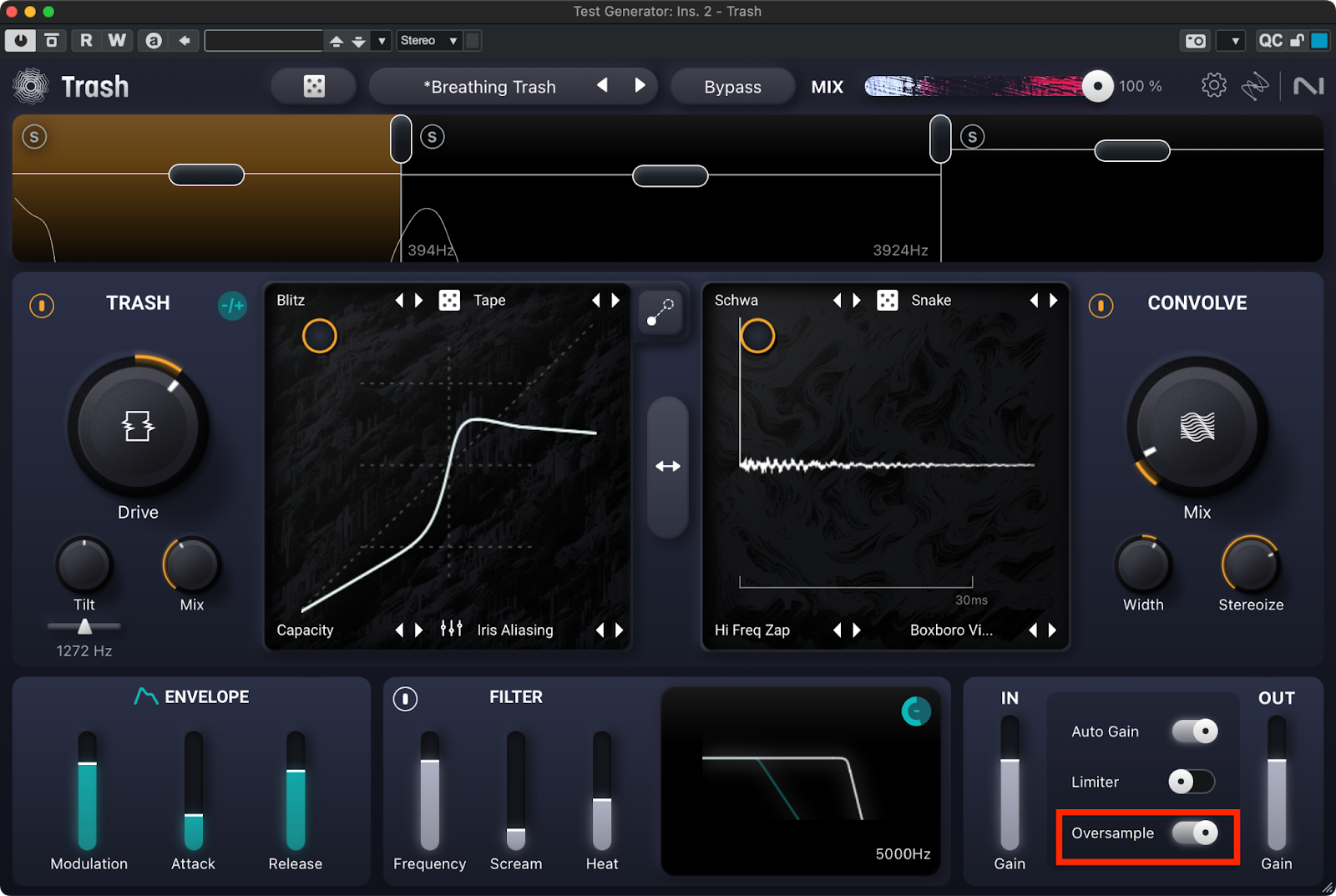
Task: Click the 394Hz crossover handle
Action: point(401,139)
